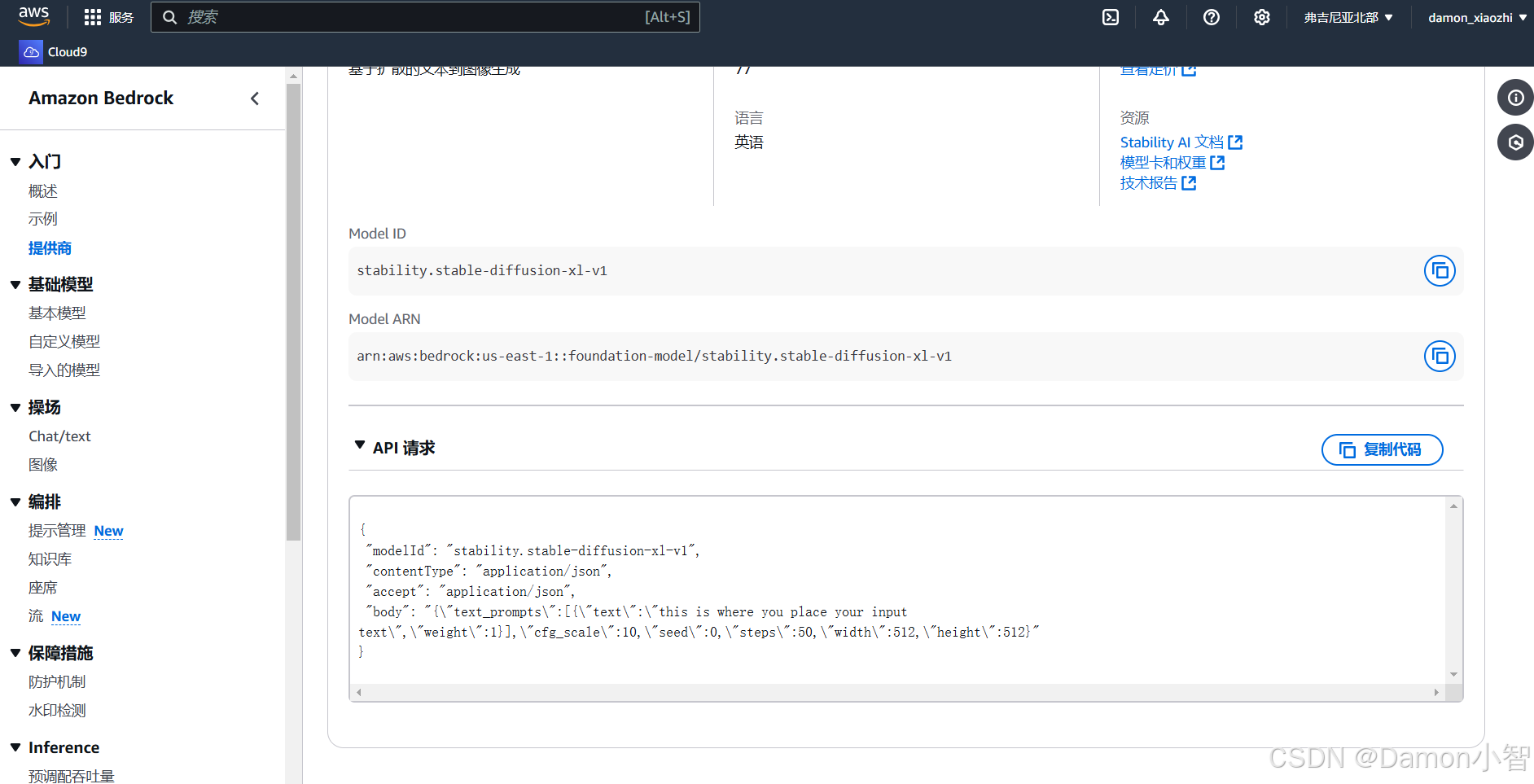This screenshot has height=784, width=1534.
Task: Open 提示管理 in sidebar
Action: (x=57, y=531)
